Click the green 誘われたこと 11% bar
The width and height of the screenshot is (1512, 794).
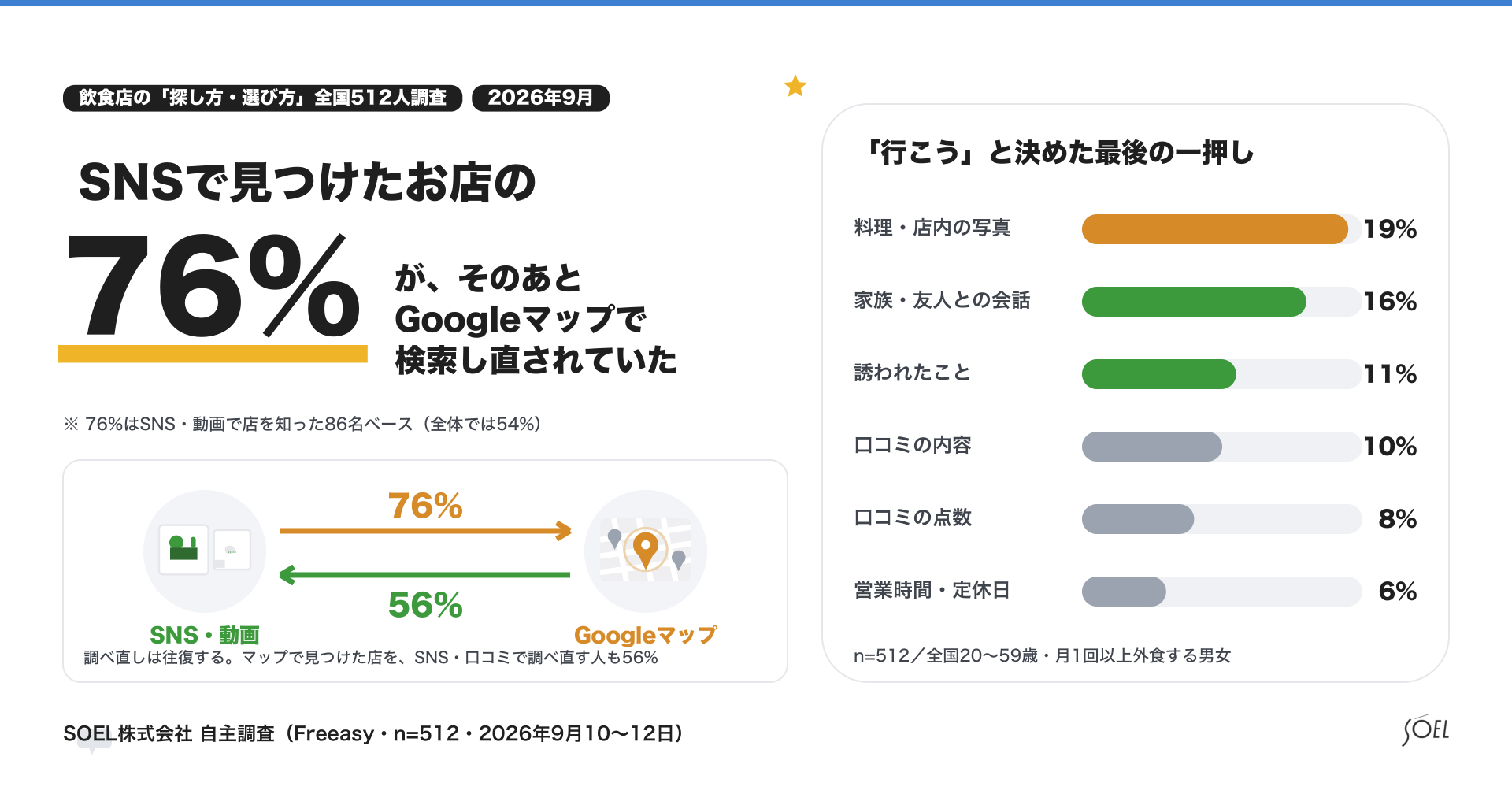tap(1159, 374)
